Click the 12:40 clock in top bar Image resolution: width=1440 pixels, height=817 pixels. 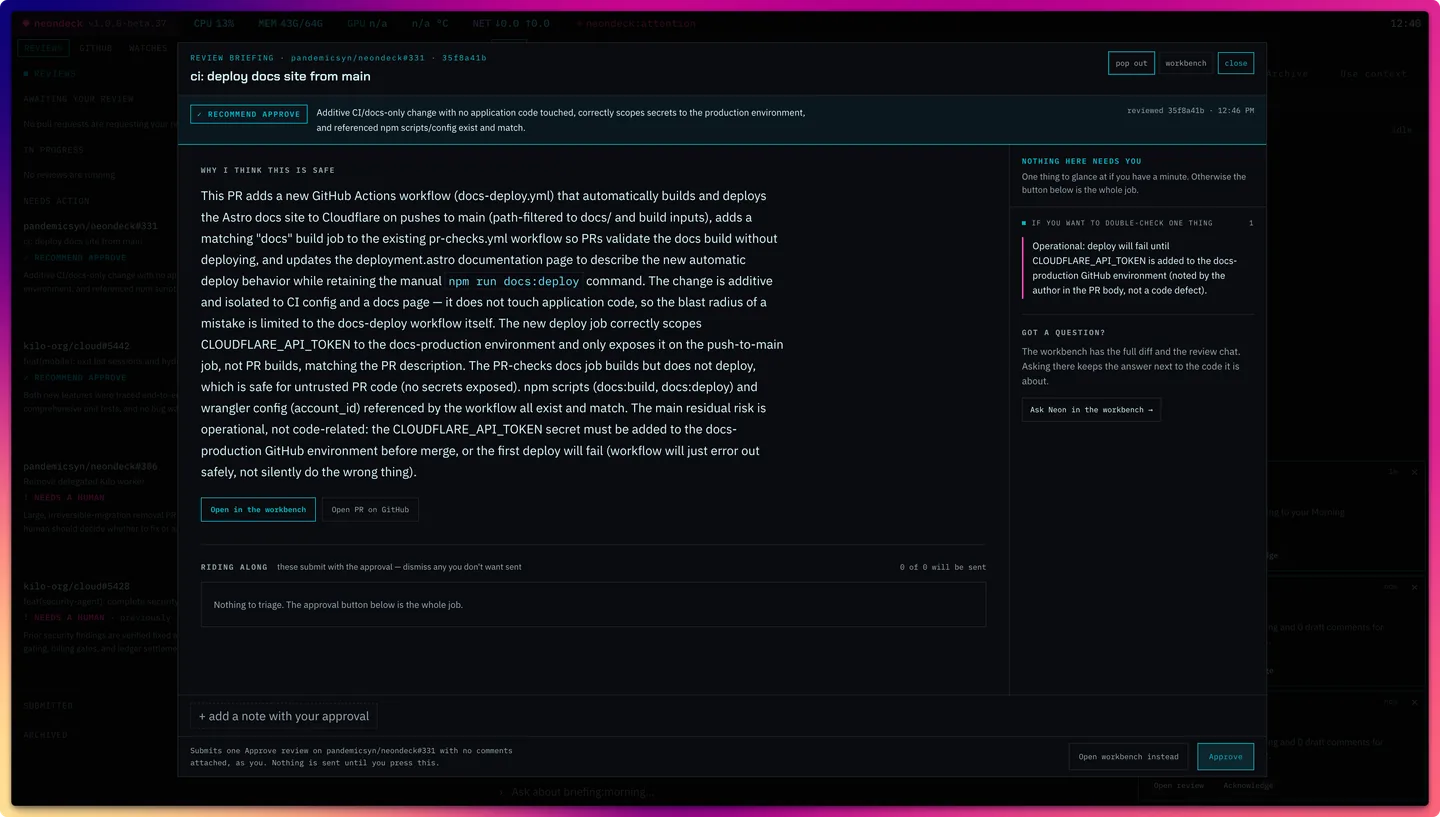pos(1405,23)
